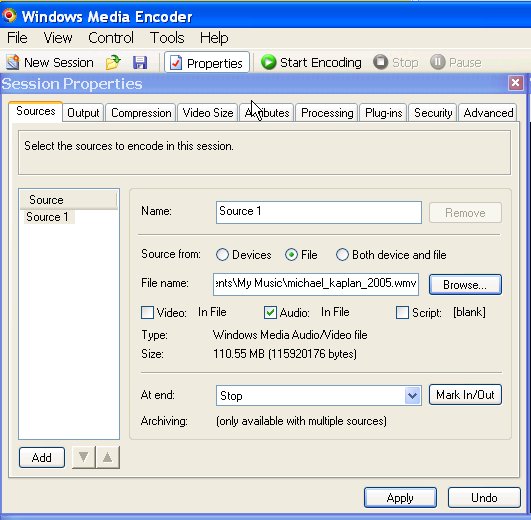
Task: Click the green Start Encoding button
Action: tap(311, 63)
